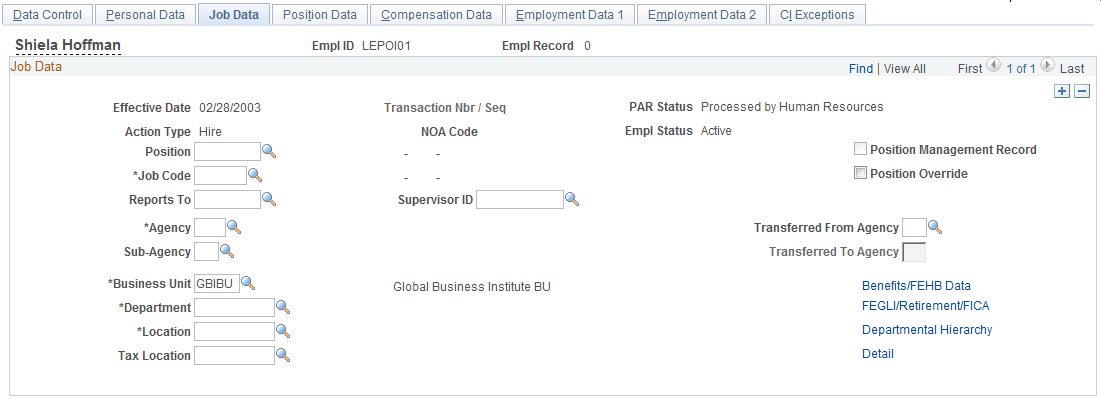Add a new row with plus button

pyautogui.click(x=1062, y=91)
